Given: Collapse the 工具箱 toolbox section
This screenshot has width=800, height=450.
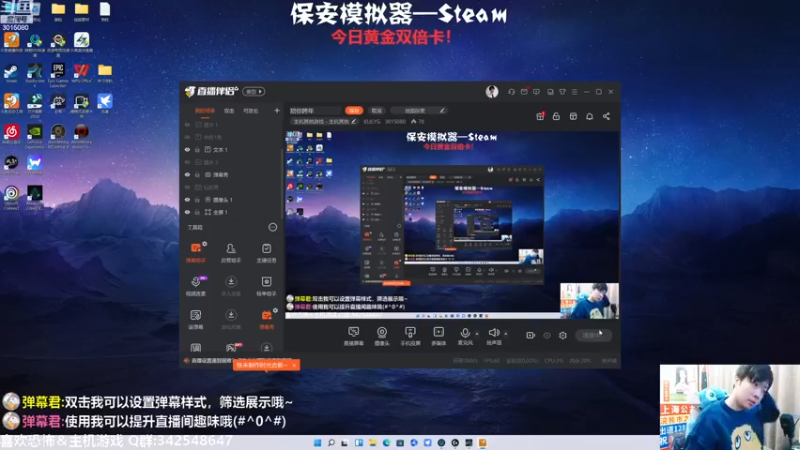Looking at the screenshot, I should pos(273,228).
